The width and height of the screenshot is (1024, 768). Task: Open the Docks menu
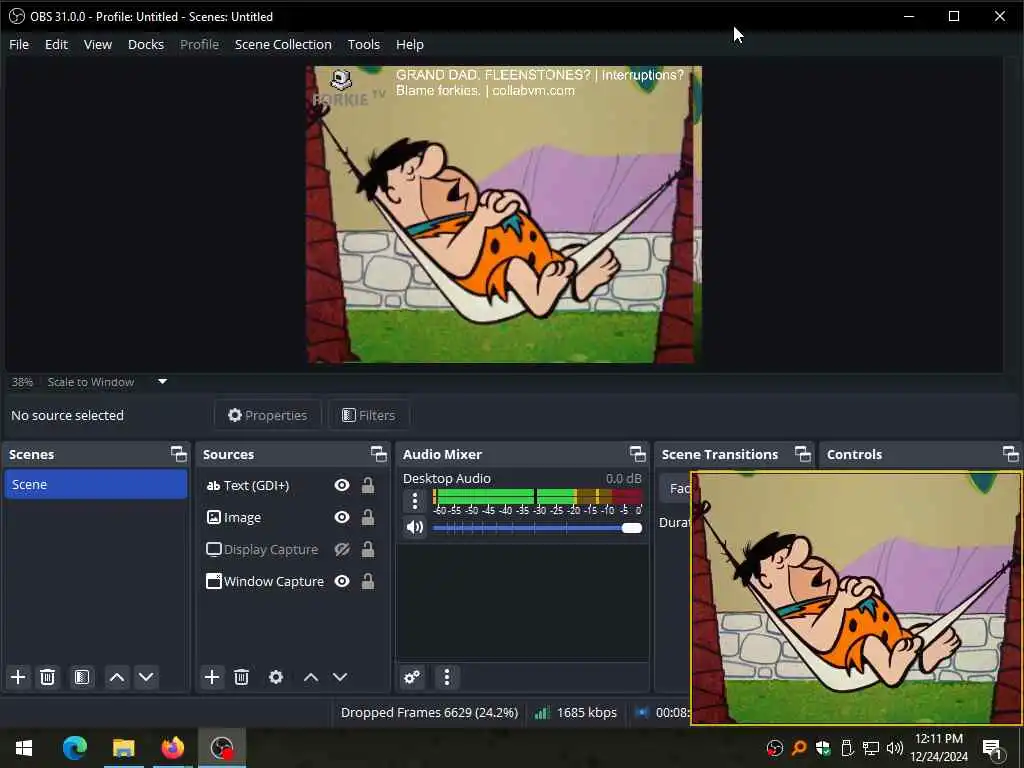(146, 44)
